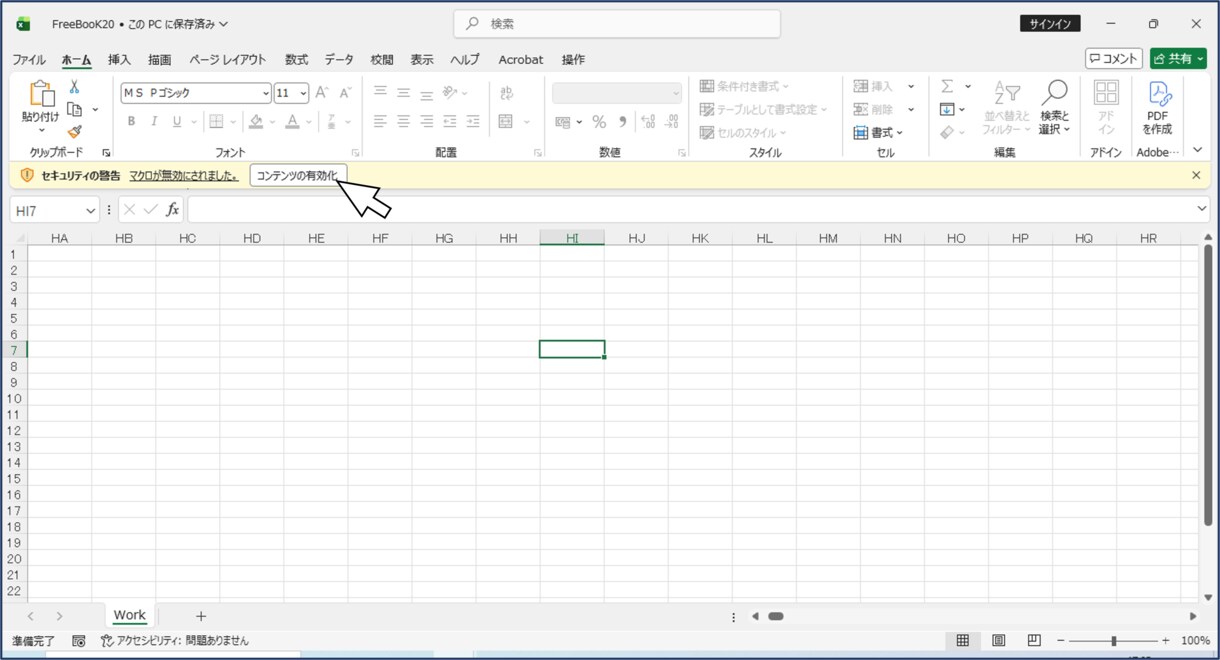The width and height of the screenshot is (1220, 660).
Task: Click コンテンツの有効化 button
Action: [298, 175]
